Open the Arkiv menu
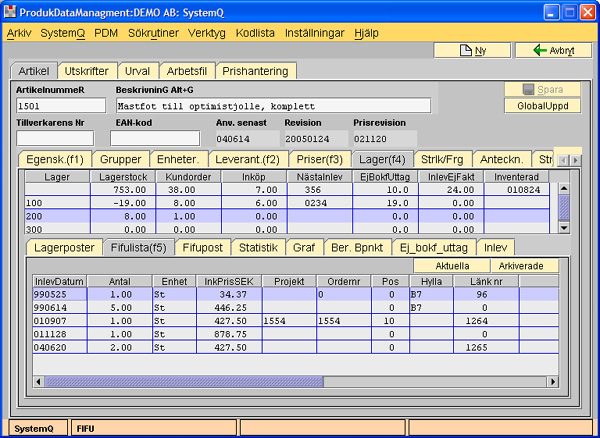Screen dimensions: 600x438 pos(19,33)
